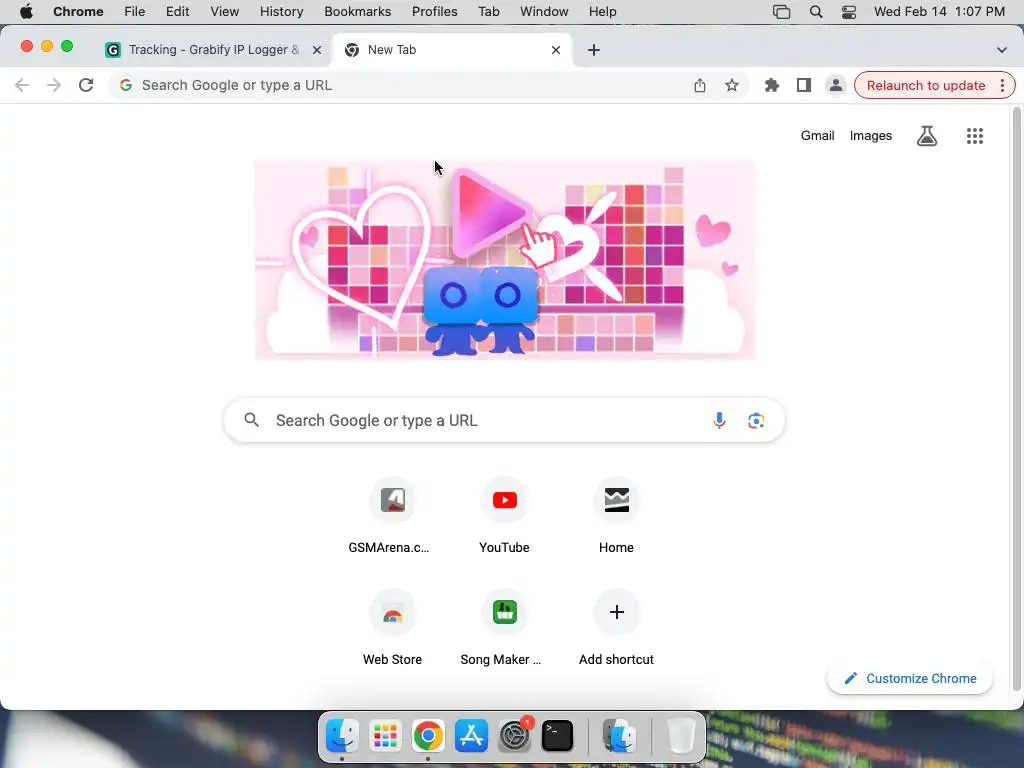Bookmark this tab with the star icon
Screen dimensions: 1024x768
(x=731, y=86)
